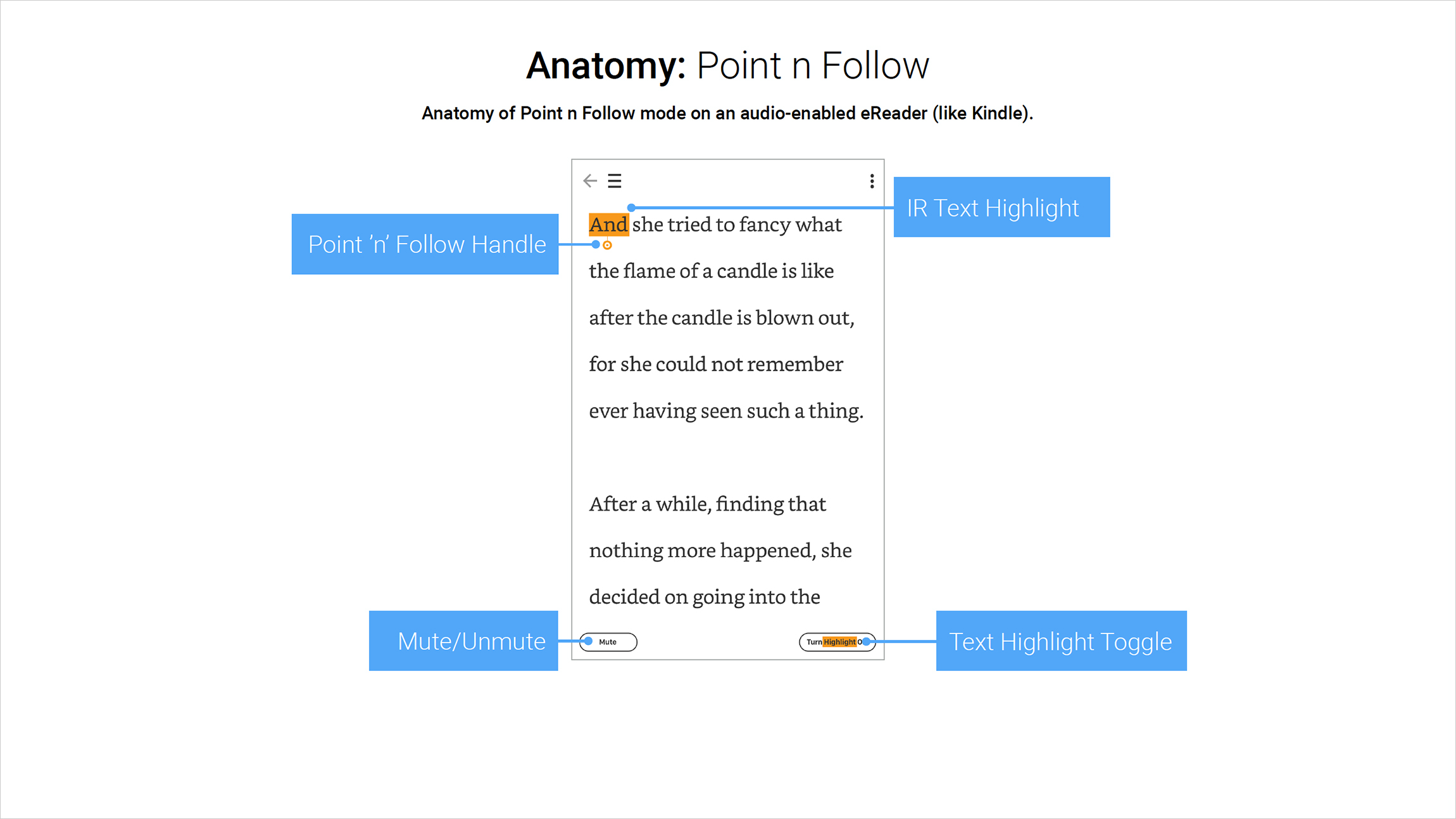Screen dimensions: 1456x819
Task: Select the highlighted word 'And'
Action: tap(608, 225)
